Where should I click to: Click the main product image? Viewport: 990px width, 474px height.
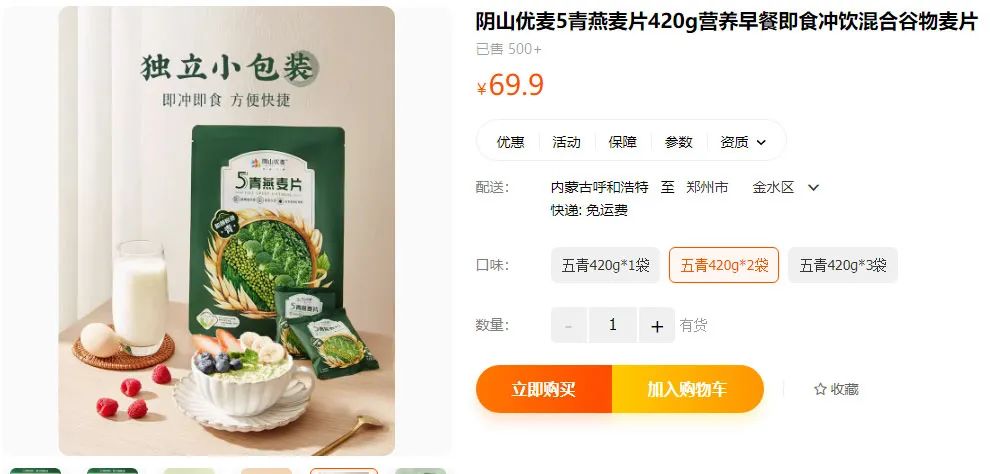[227, 231]
